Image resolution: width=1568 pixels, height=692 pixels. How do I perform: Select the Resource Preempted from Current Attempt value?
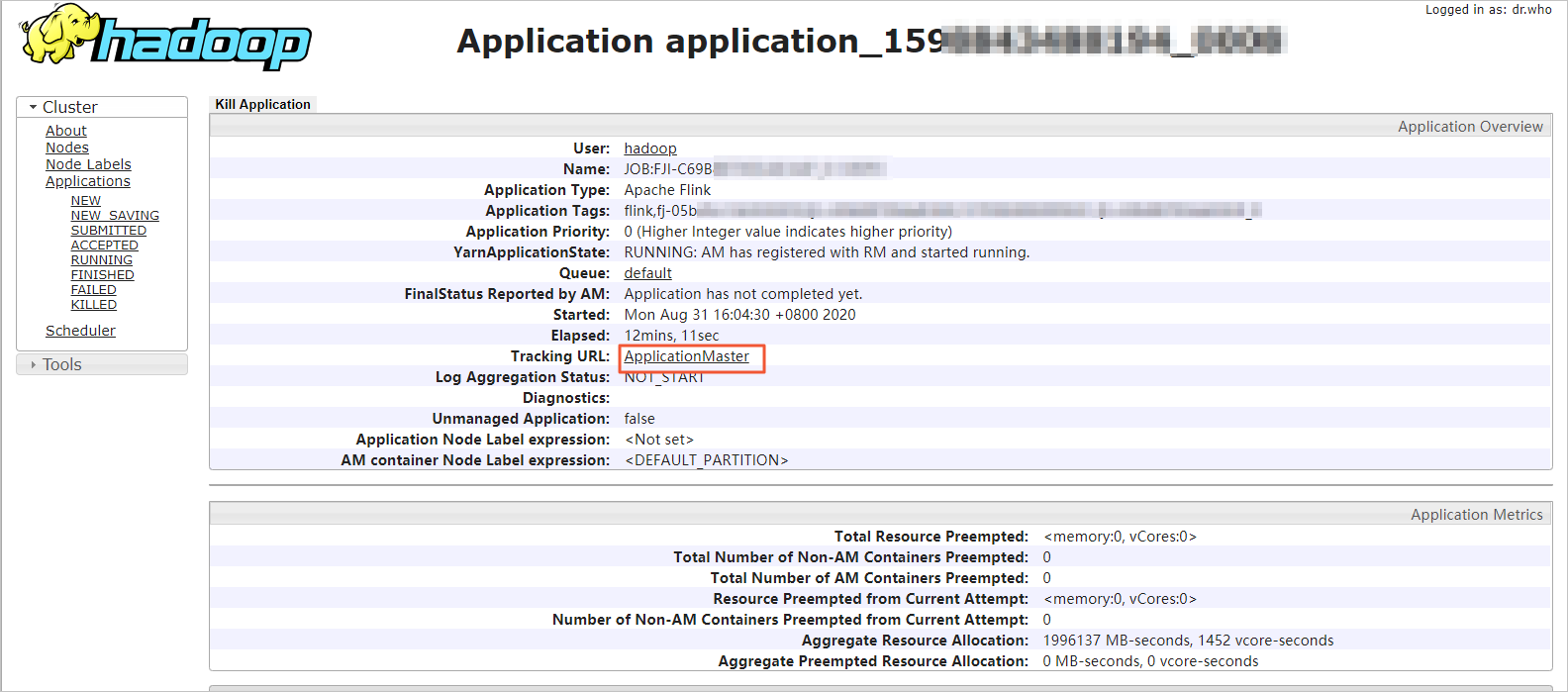[x=1120, y=599]
